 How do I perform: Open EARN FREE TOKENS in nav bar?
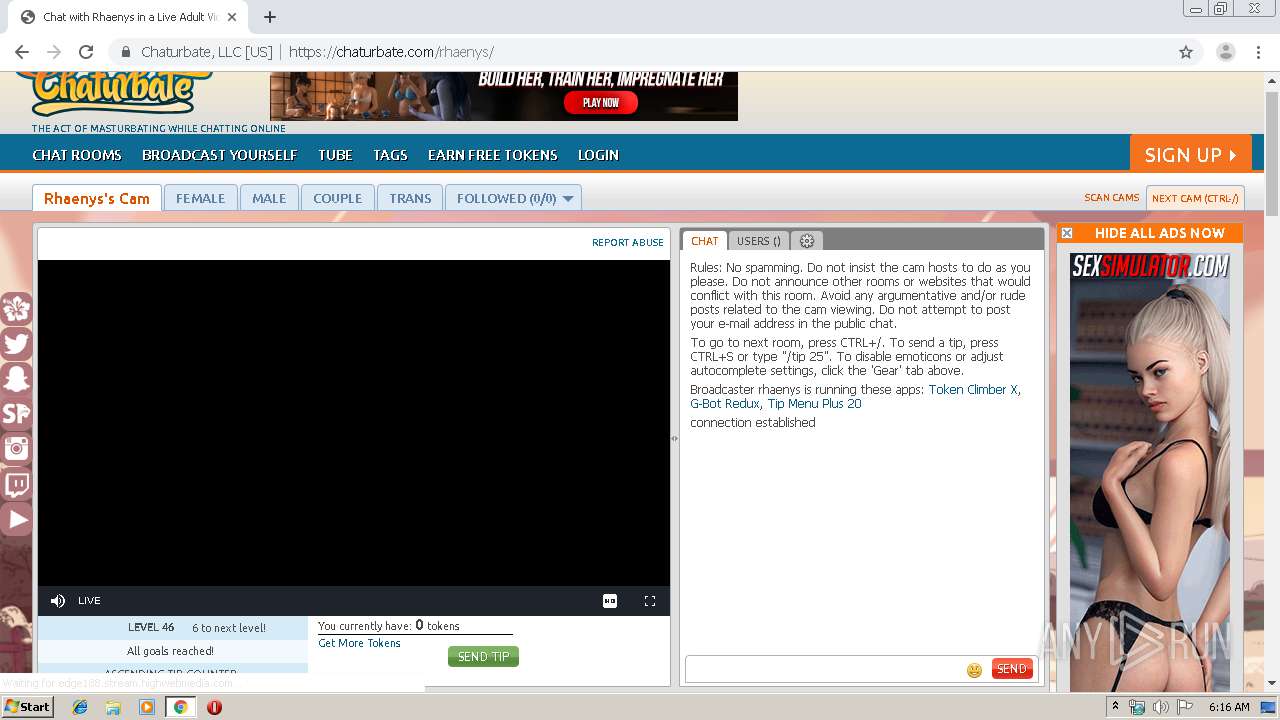click(493, 155)
